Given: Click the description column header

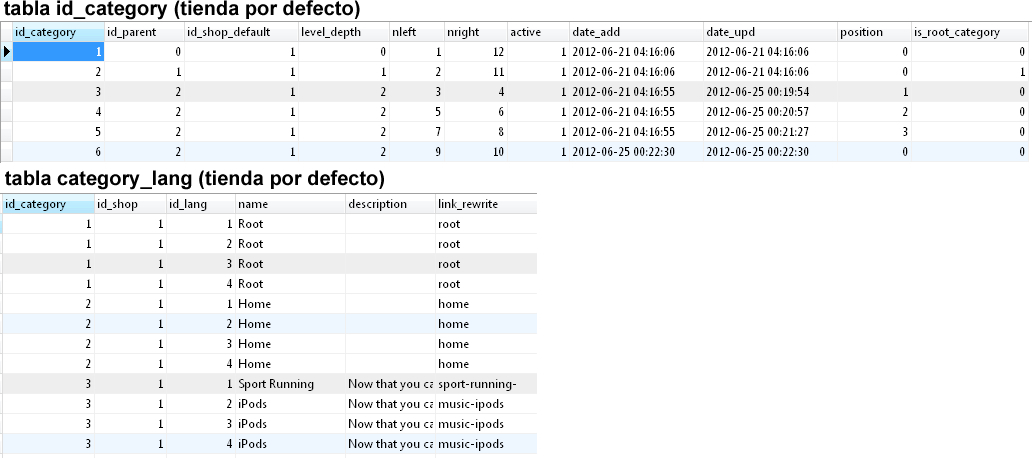Looking at the screenshot, I should click(388, 204).
